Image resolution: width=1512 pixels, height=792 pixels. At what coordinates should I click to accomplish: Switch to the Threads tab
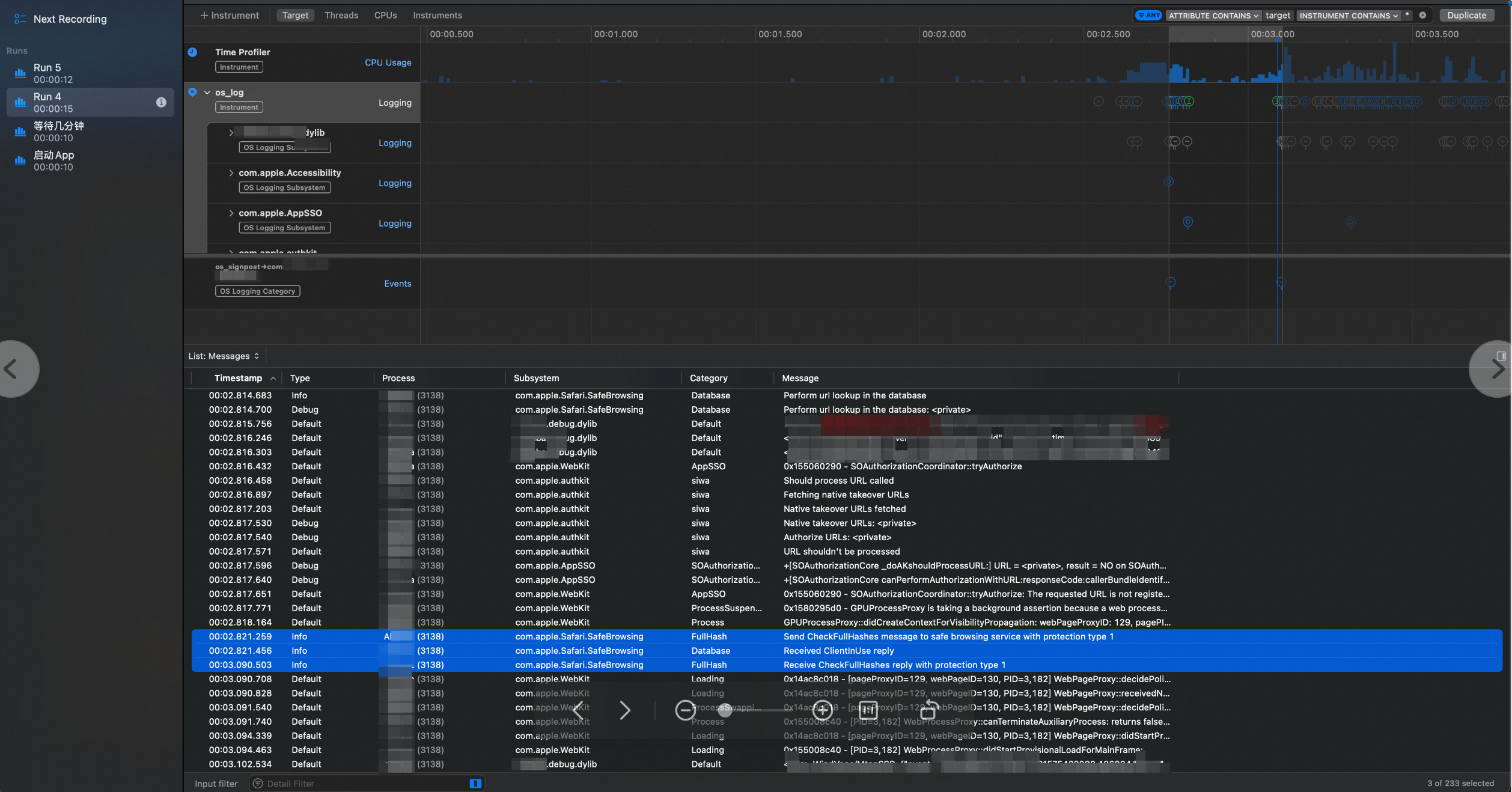tap(341, 15)
